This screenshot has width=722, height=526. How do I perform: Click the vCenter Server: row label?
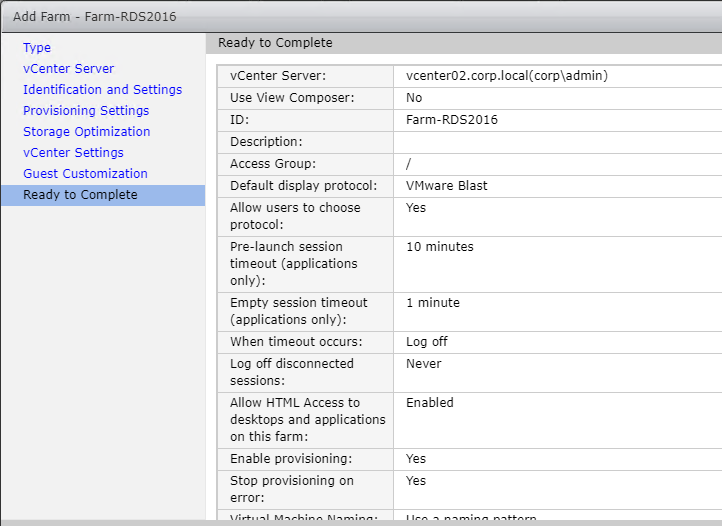pyautogui.click(x=278, y=76)
